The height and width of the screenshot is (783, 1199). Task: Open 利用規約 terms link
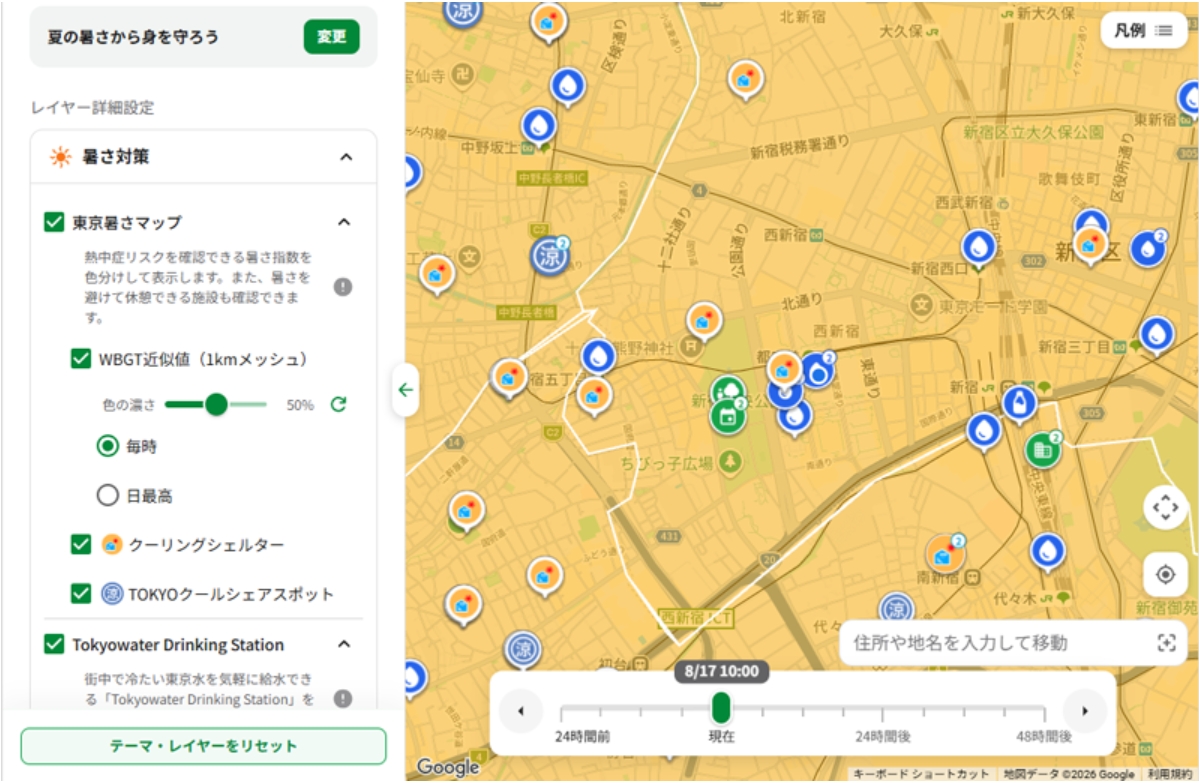point(1170,774)
